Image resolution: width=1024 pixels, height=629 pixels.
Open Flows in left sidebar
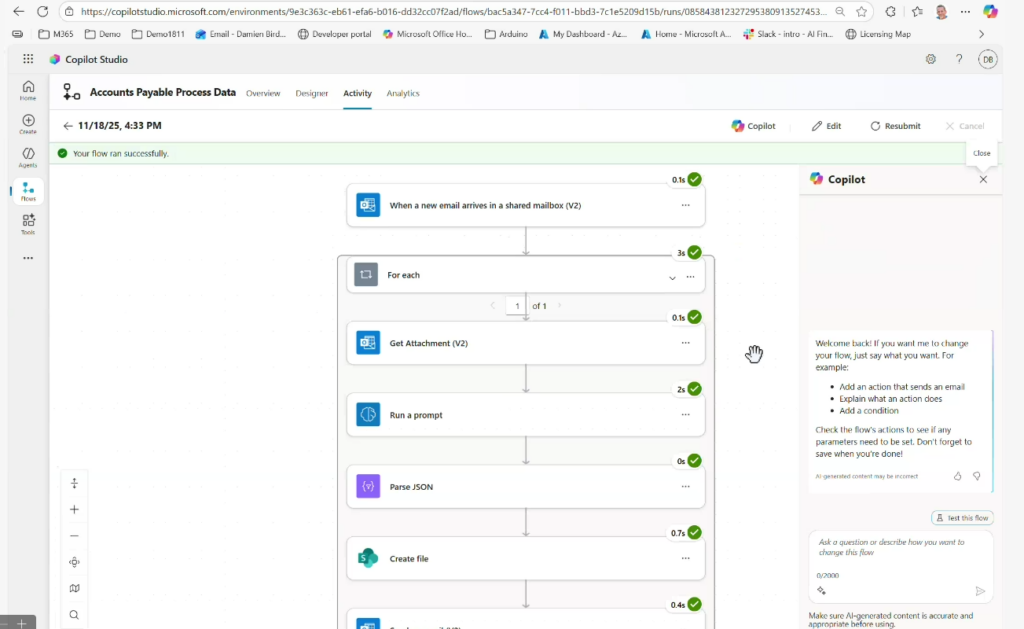click(x=28, y=191)
